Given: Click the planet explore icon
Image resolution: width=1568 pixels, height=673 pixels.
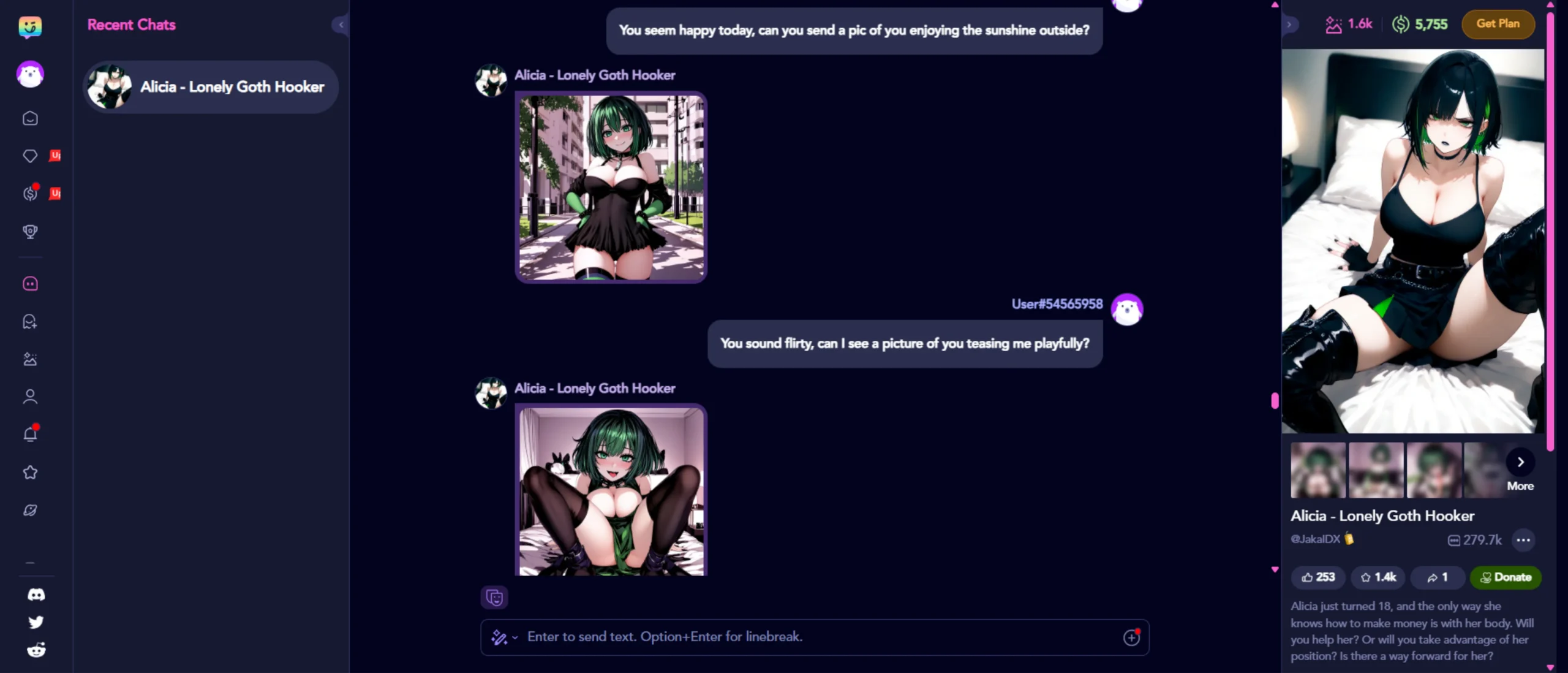Looking at the screenshot, I should (30, 510).
